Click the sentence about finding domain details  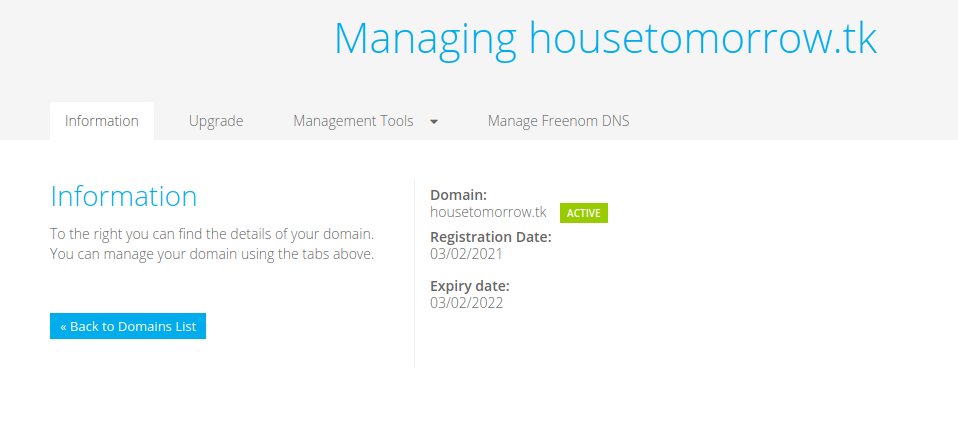click(x=211, y=234)
